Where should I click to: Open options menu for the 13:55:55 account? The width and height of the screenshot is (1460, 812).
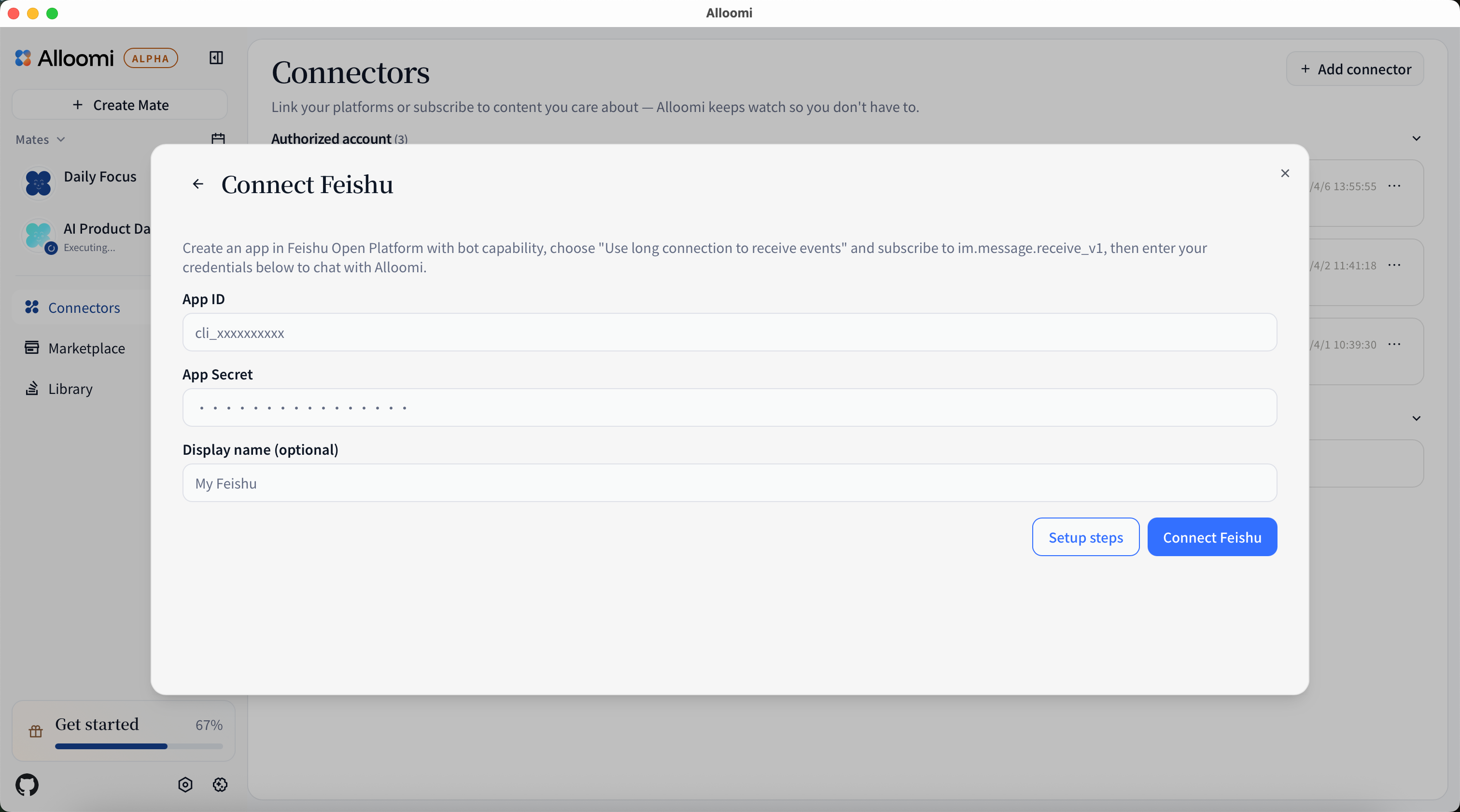pyautogui.click(x=1394, y=186)
